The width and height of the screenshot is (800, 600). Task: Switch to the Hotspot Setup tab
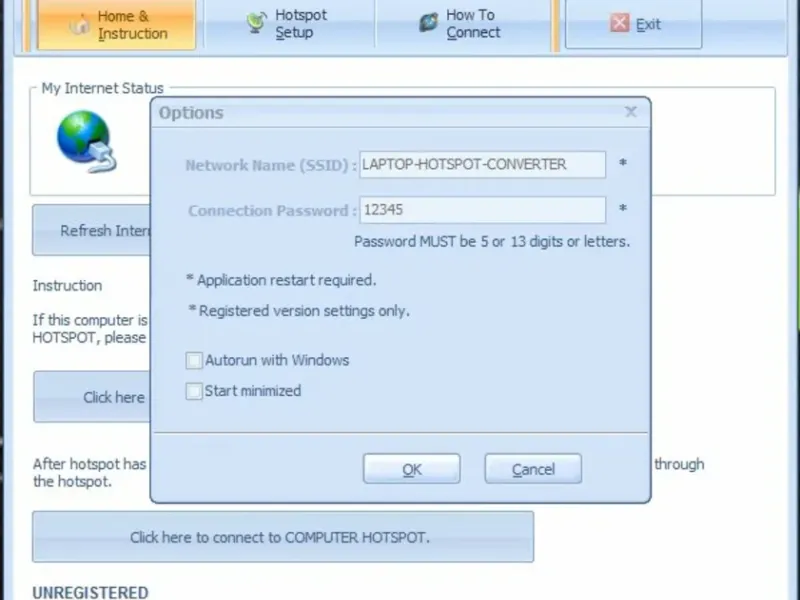click(289, 23)
